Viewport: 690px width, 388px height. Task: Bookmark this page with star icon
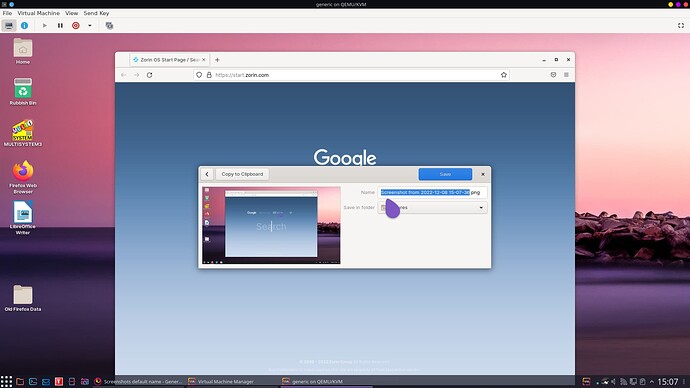pos(504,75)
